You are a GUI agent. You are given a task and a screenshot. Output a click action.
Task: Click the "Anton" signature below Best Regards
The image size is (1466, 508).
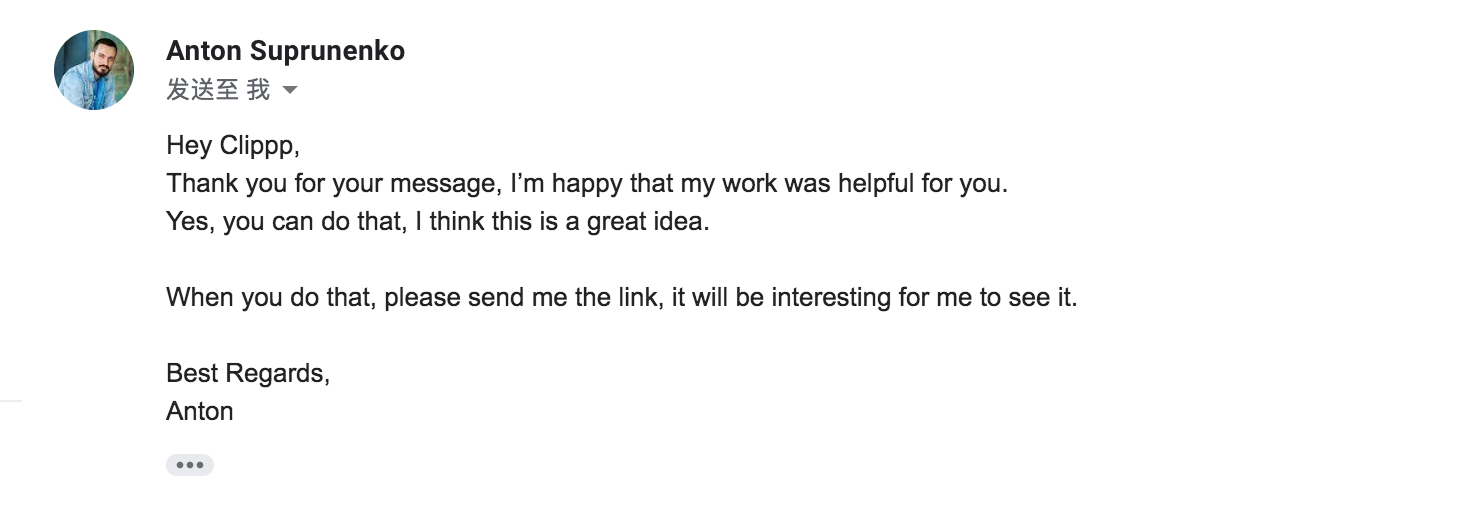[x=200, y=412]
